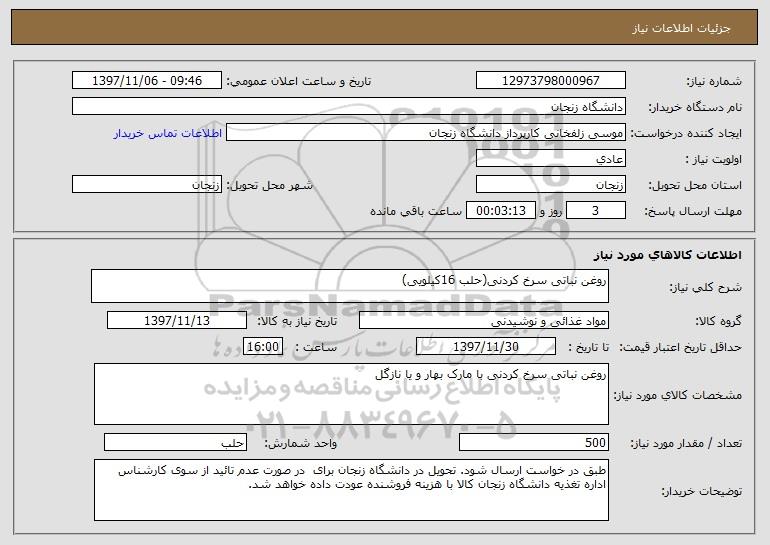Viewport: 770px width, 545px height.
Task: Click the delivery province field زنجان
Action: click(550, 185)
